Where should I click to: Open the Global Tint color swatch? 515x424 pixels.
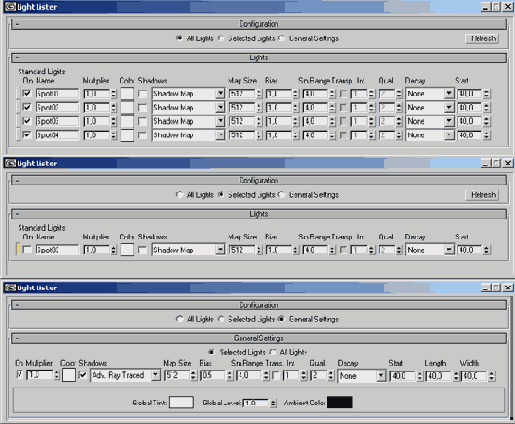coord(181,402)
